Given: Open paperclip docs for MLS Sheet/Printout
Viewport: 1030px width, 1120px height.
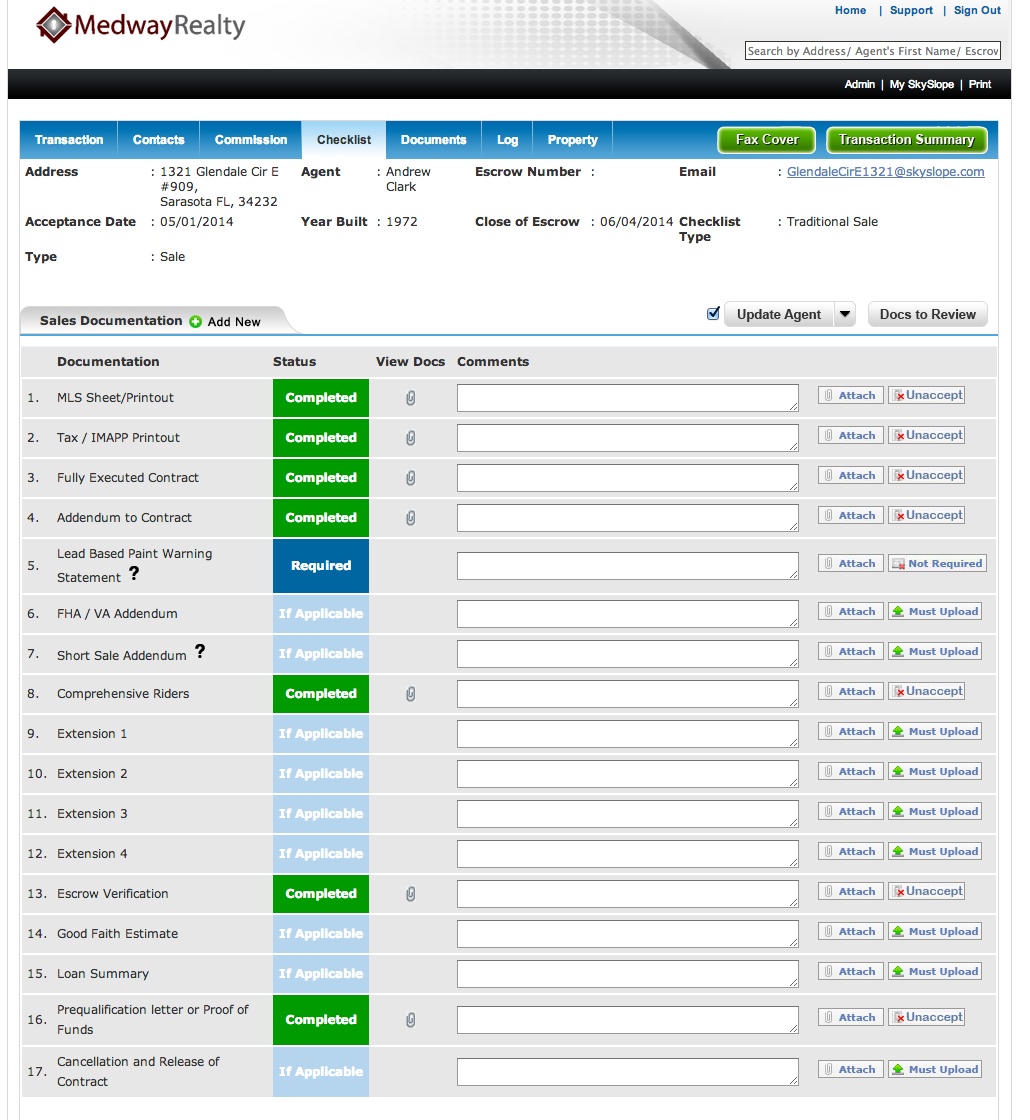Looking at the screenshot, I should (x=410, y=398).
